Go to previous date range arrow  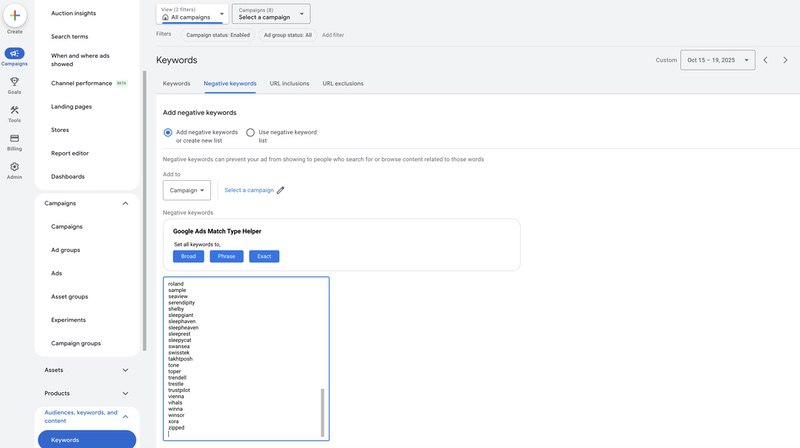(765, 60)
